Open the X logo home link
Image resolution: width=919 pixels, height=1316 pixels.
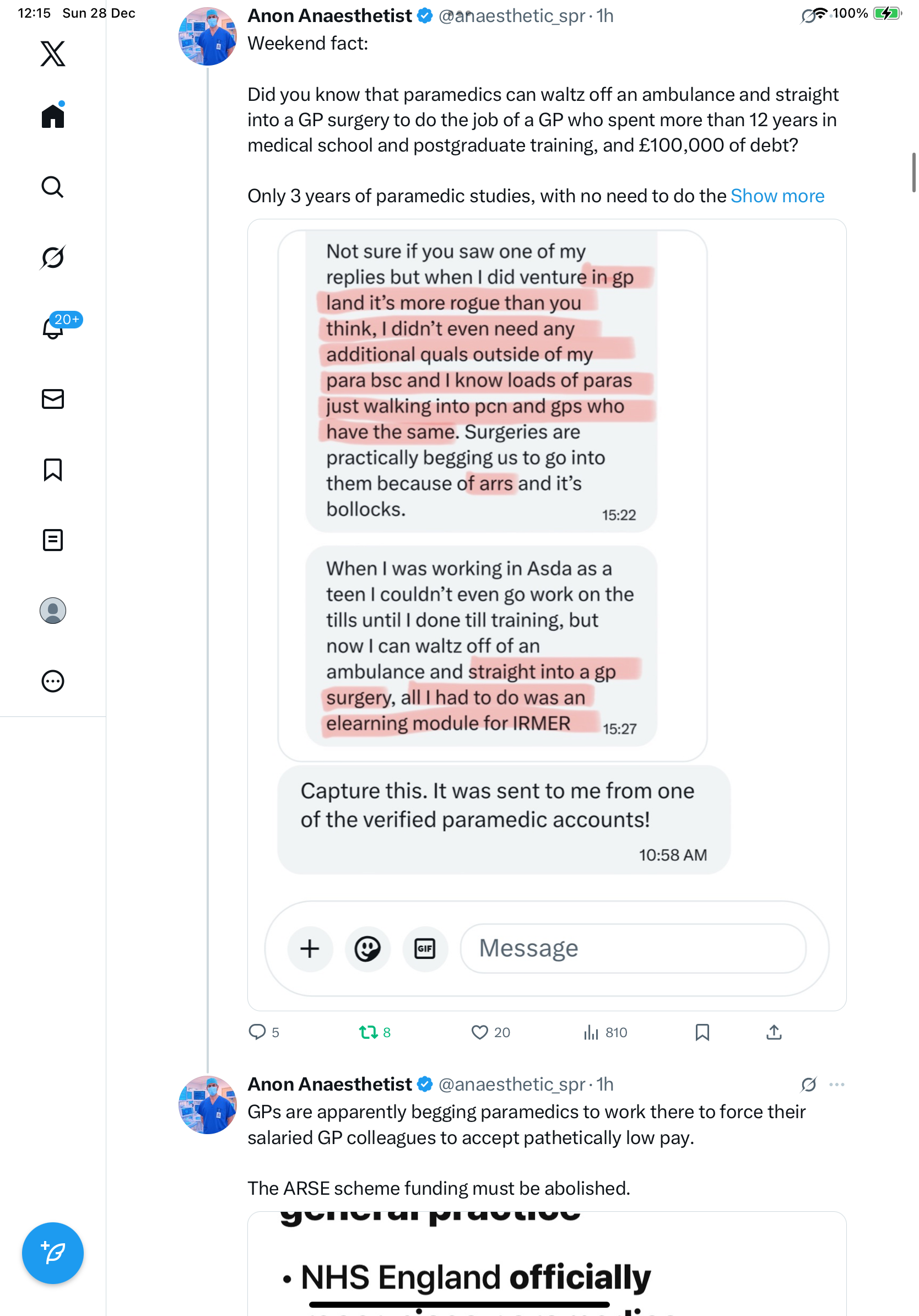(x=53, y=54)
